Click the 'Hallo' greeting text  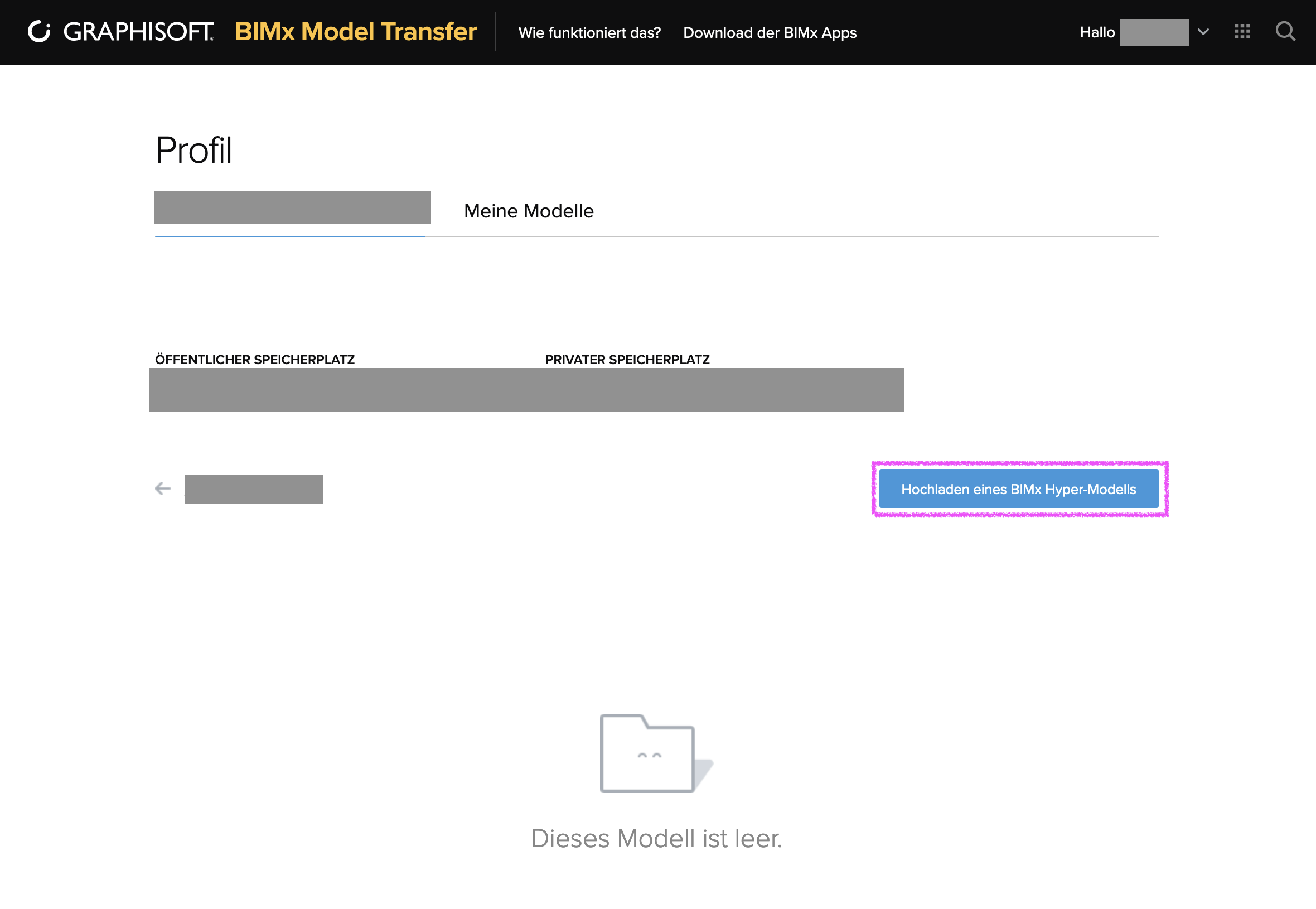click(1097, 32)
